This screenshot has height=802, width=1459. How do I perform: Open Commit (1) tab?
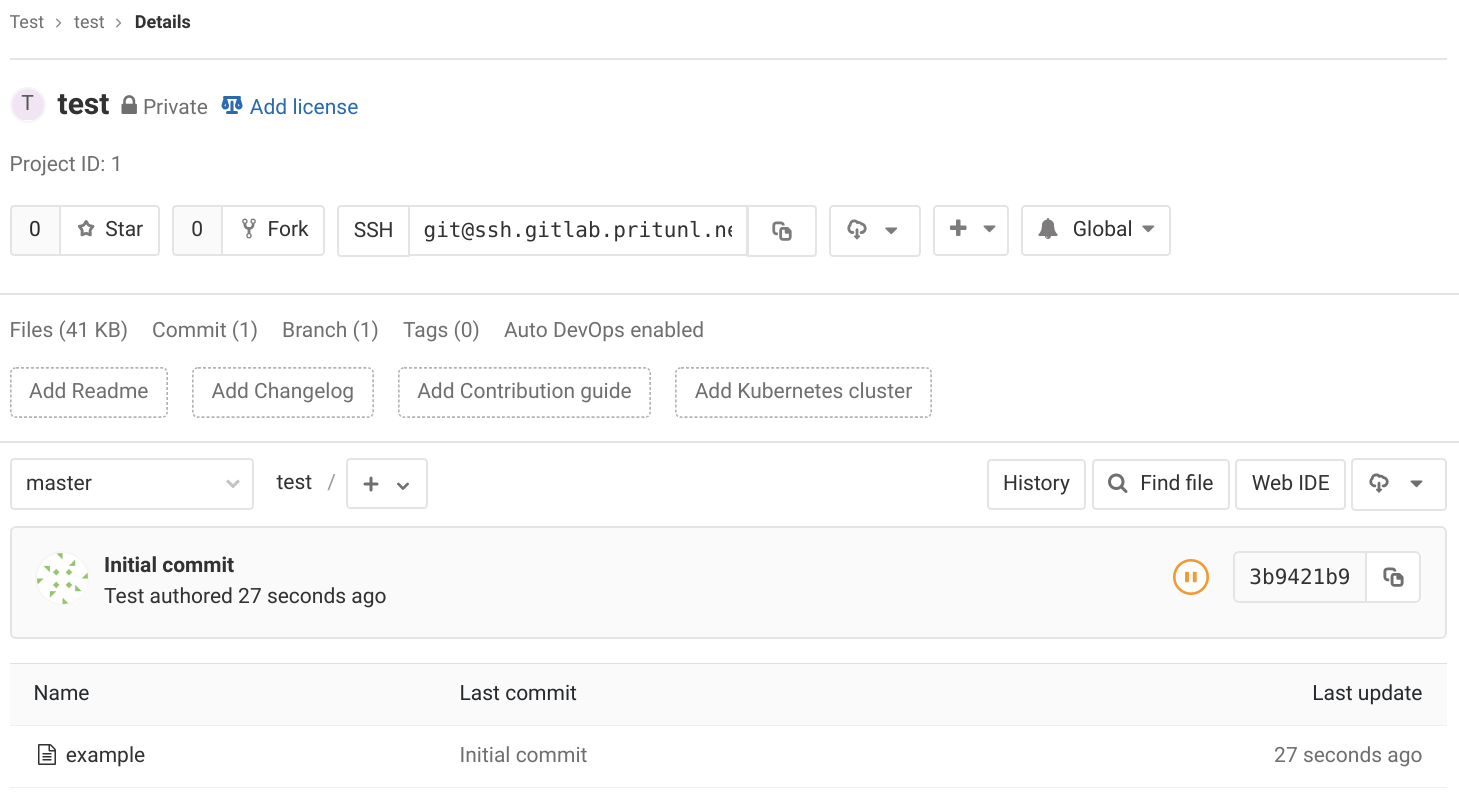205,330
